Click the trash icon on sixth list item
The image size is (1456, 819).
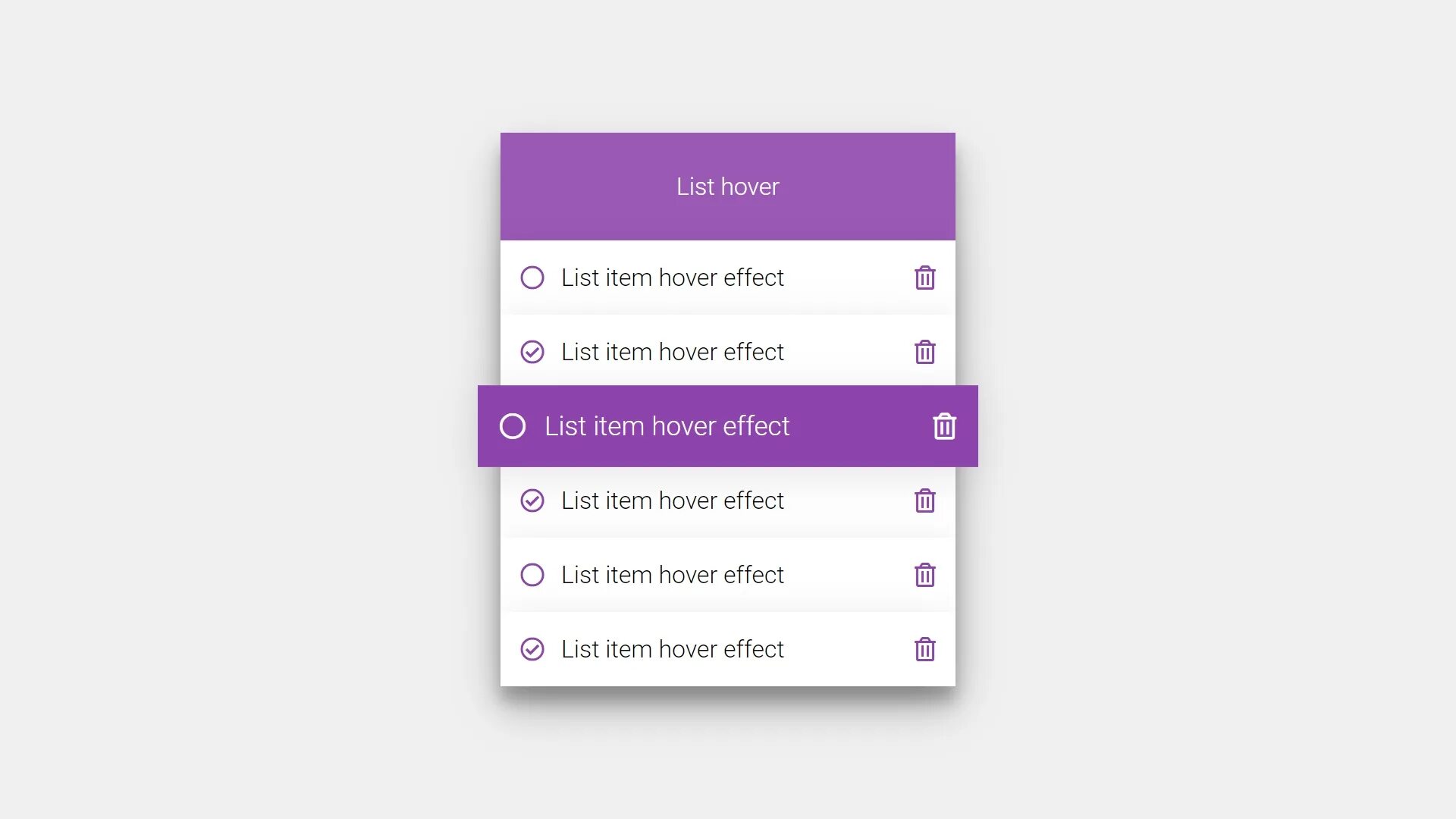922,648
